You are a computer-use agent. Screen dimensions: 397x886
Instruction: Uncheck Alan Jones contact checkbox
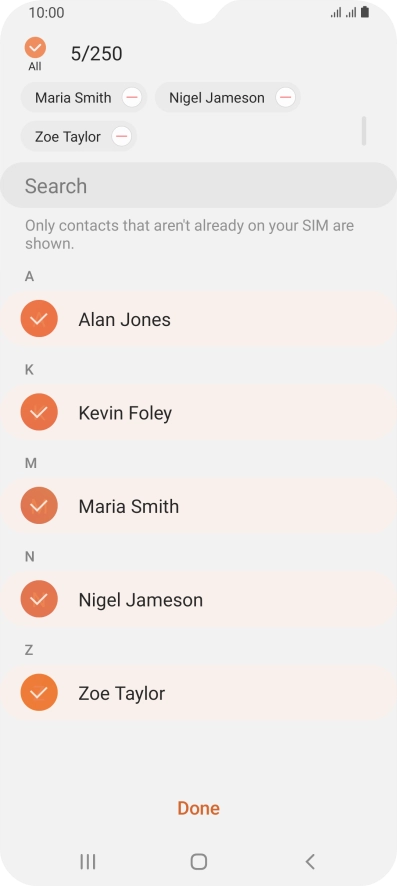coord(39,319)
